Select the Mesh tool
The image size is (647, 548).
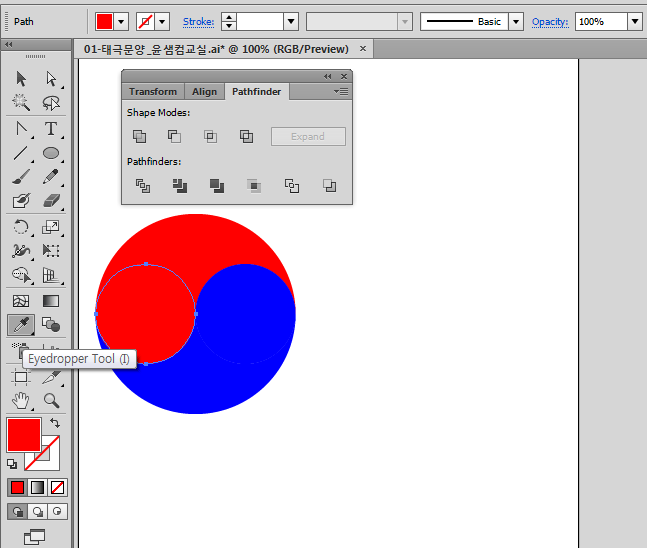(x=21, y=301)
